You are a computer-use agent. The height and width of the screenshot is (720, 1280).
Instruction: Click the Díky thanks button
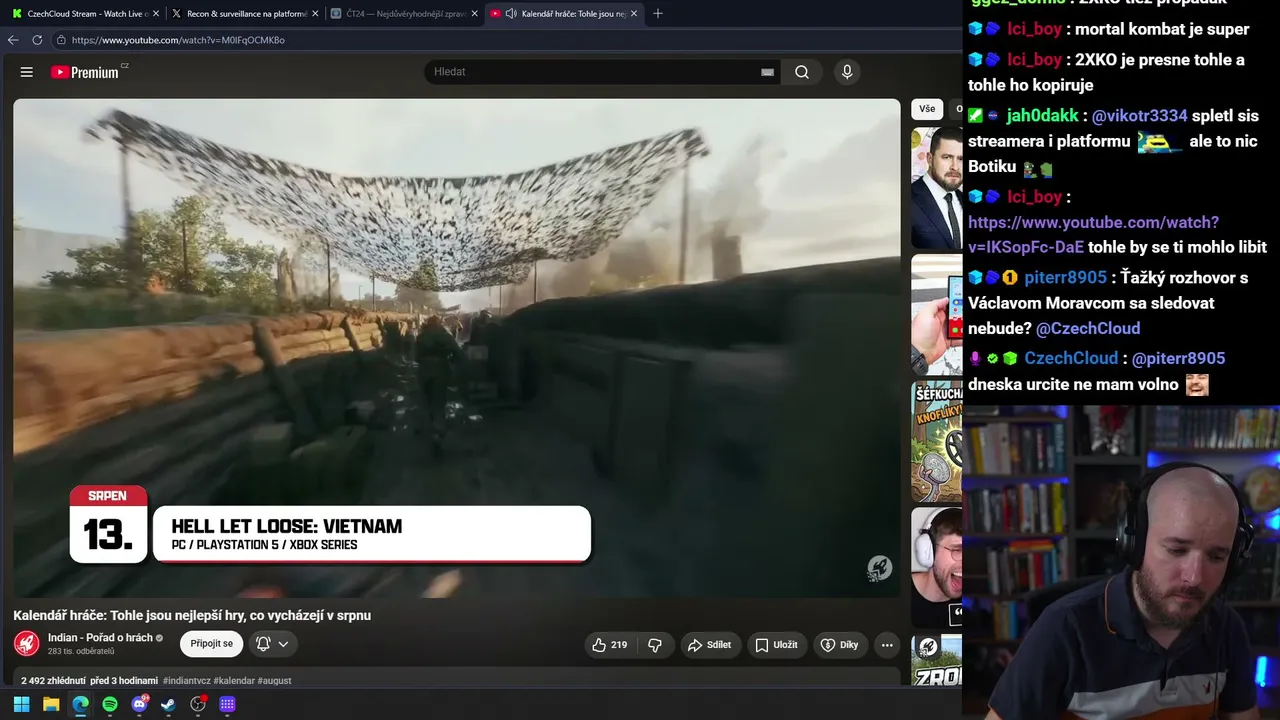tap(840, 645)
